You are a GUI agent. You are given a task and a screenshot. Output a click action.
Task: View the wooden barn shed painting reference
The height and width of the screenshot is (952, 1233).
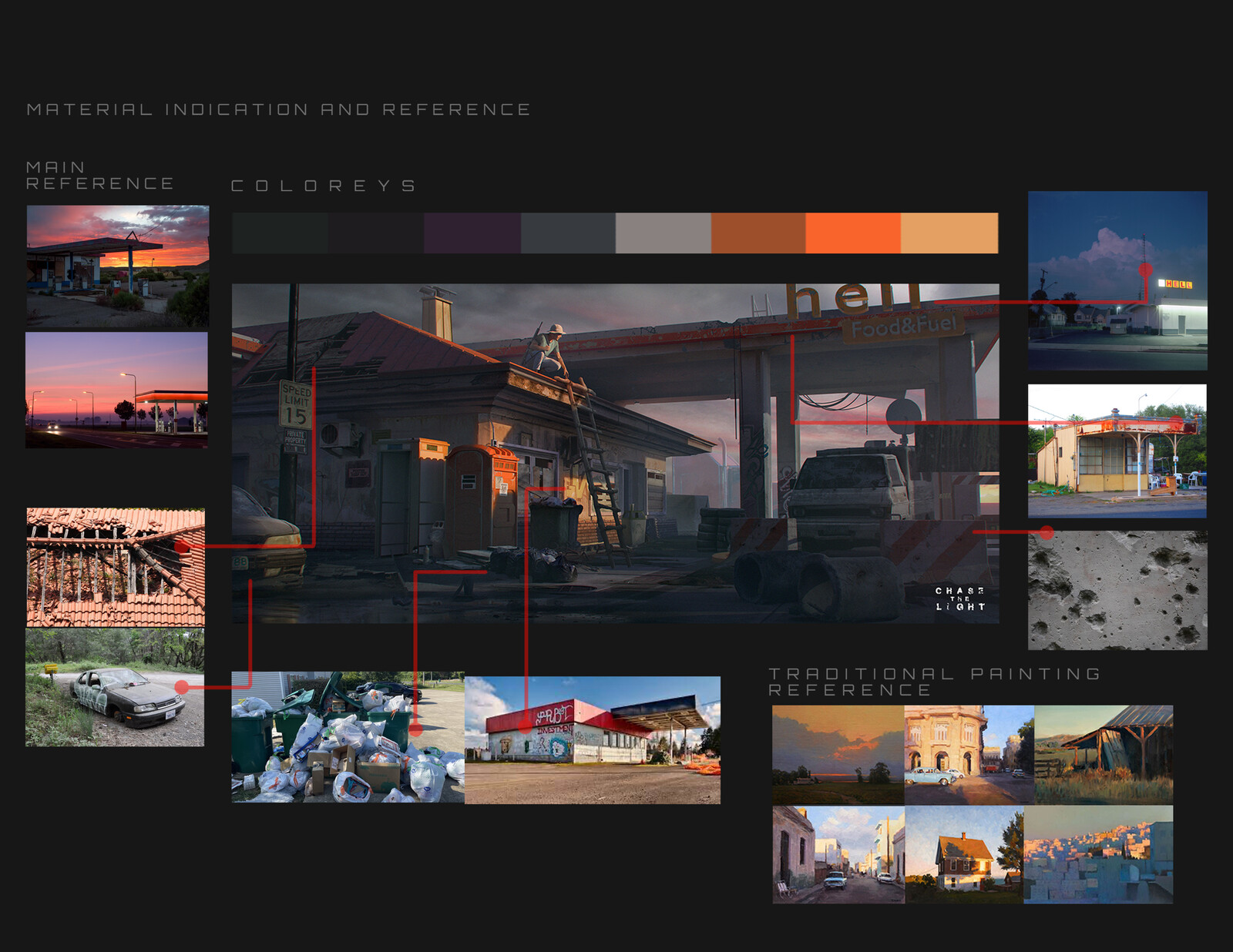1104,755
